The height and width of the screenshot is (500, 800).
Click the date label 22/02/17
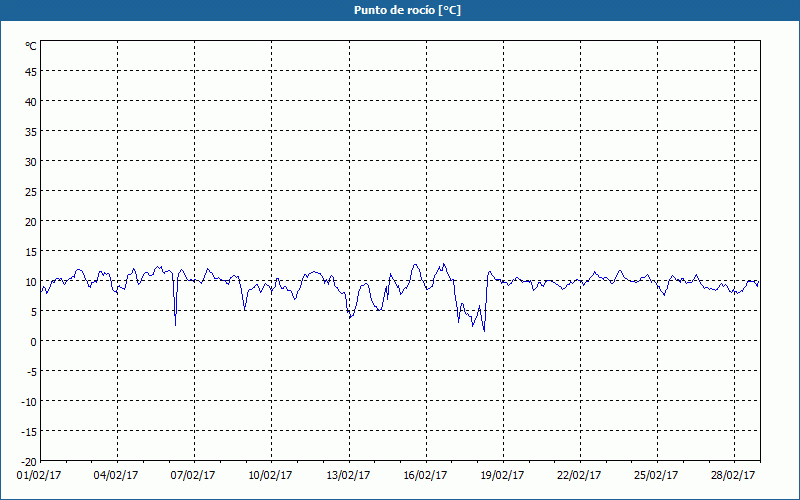click(579, 476)
